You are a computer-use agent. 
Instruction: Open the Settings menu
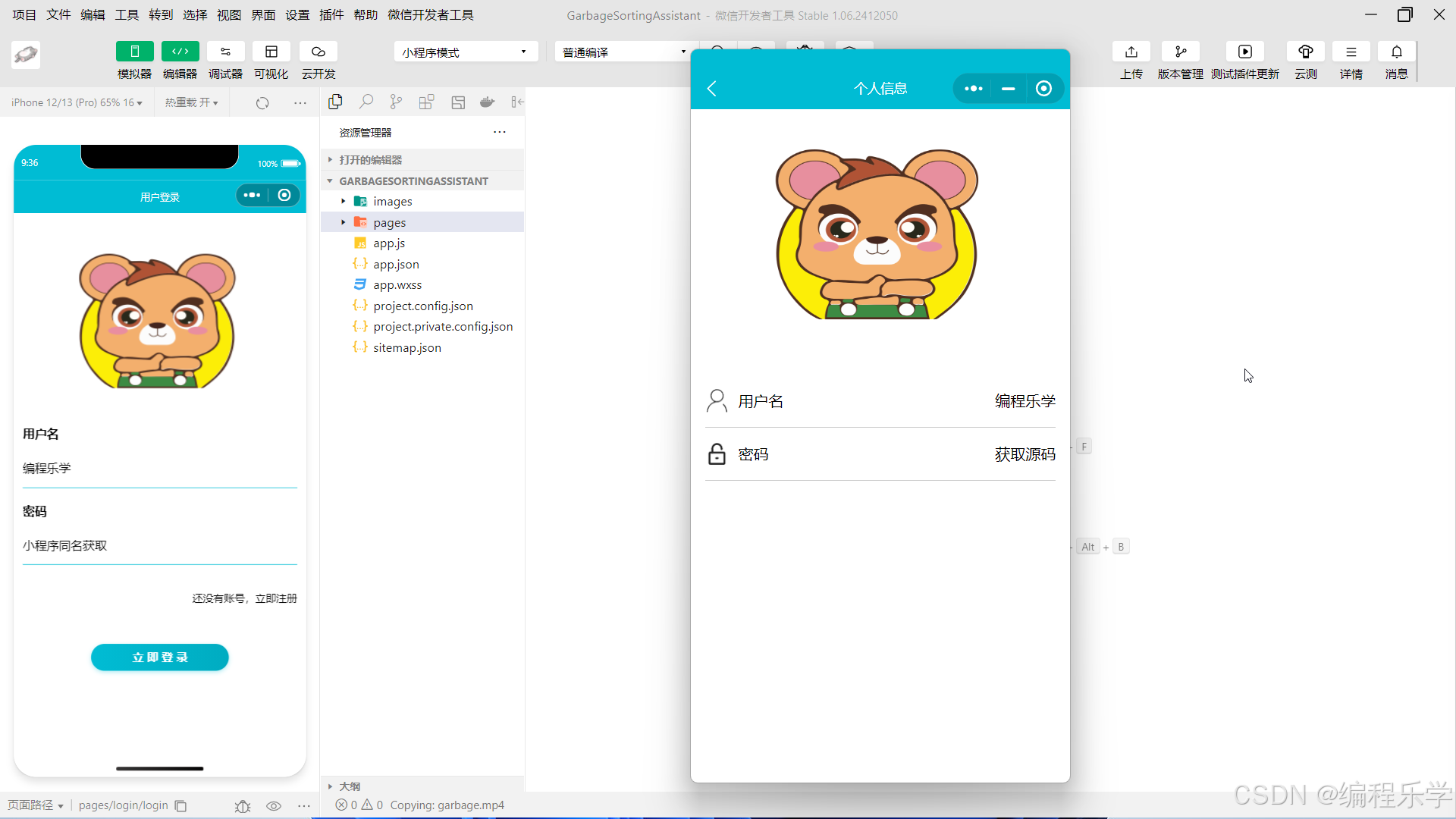click(x=297, y=14)
